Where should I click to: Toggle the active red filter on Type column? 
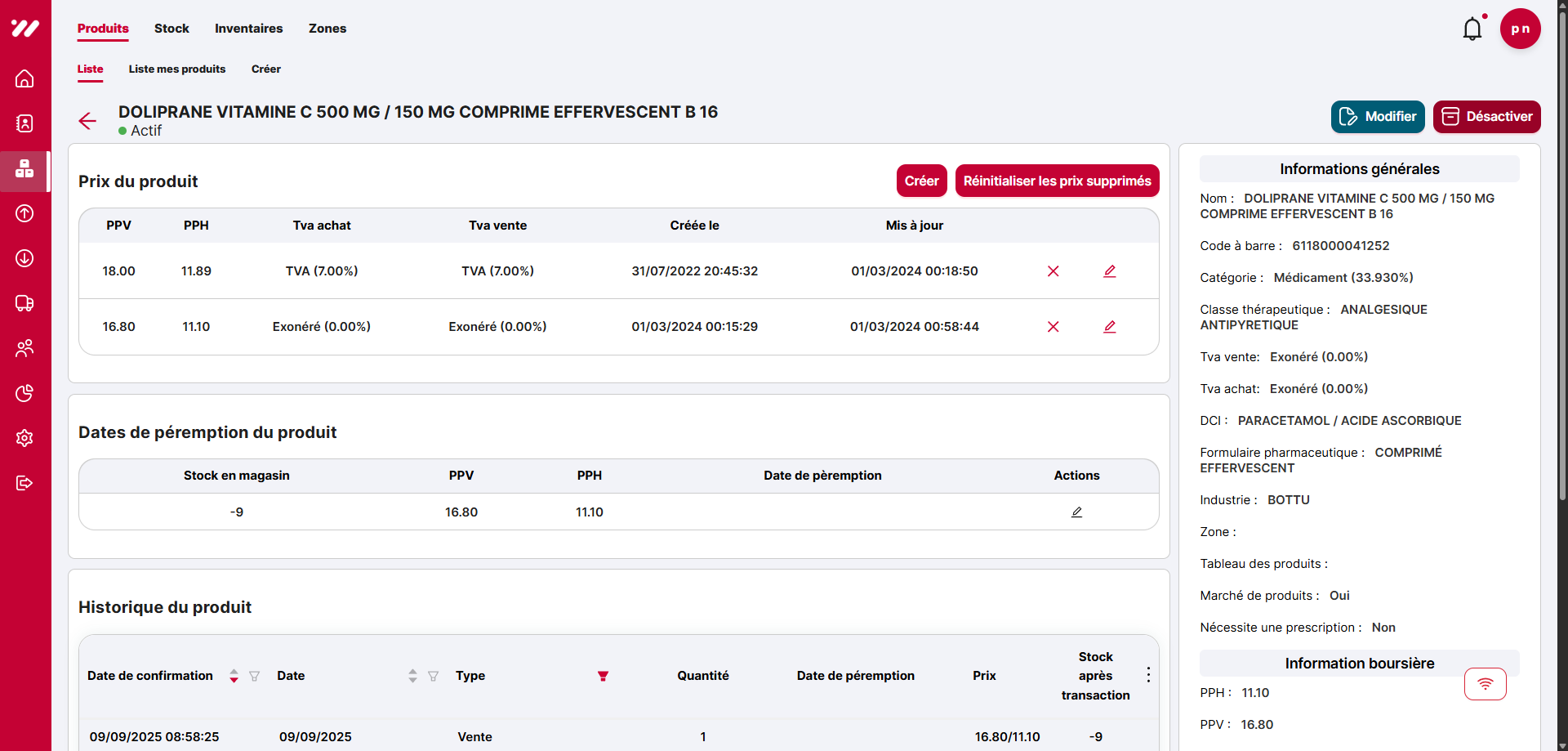point(603,676)
